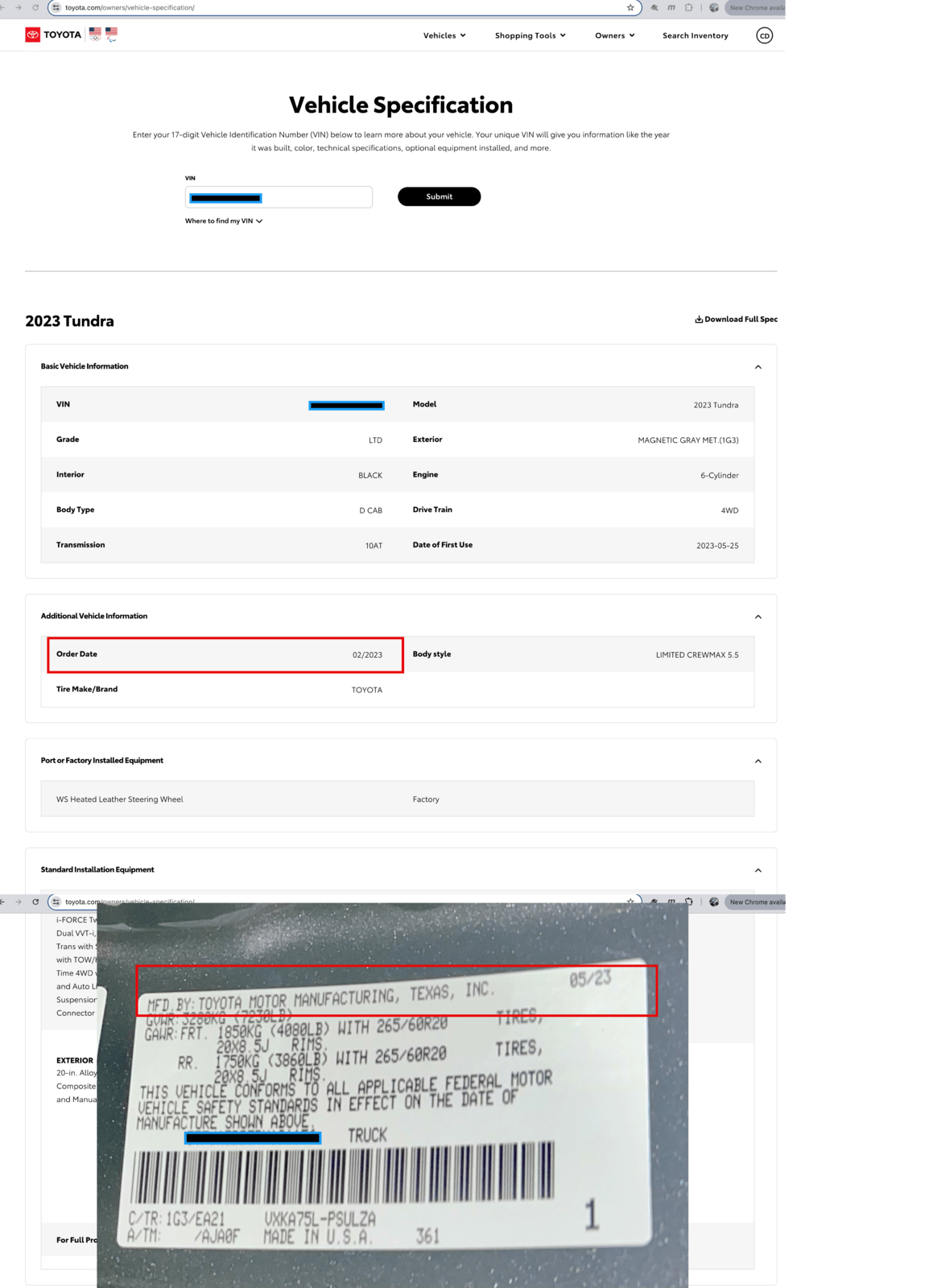Click the Body Type value D CAB
933x1288 pixels.
(x=371, y=510)
